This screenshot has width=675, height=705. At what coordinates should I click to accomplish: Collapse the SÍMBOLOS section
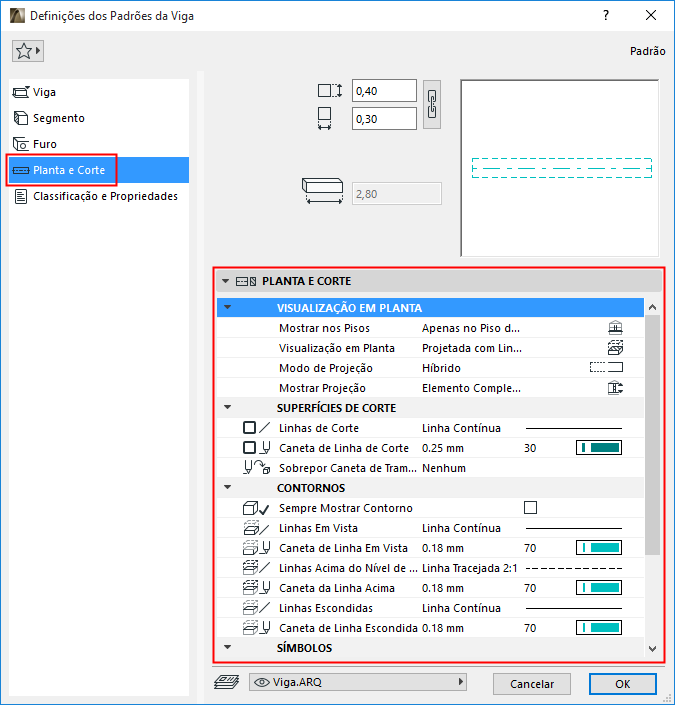228,647
